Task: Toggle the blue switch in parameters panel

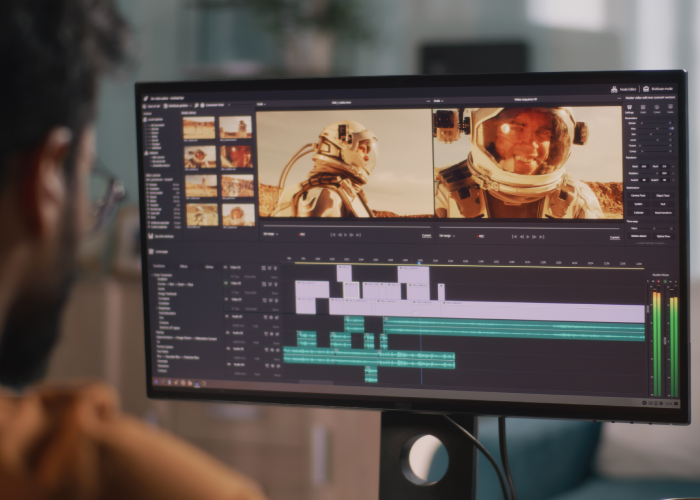Action: pyautogui.click(x=671, y=128)
